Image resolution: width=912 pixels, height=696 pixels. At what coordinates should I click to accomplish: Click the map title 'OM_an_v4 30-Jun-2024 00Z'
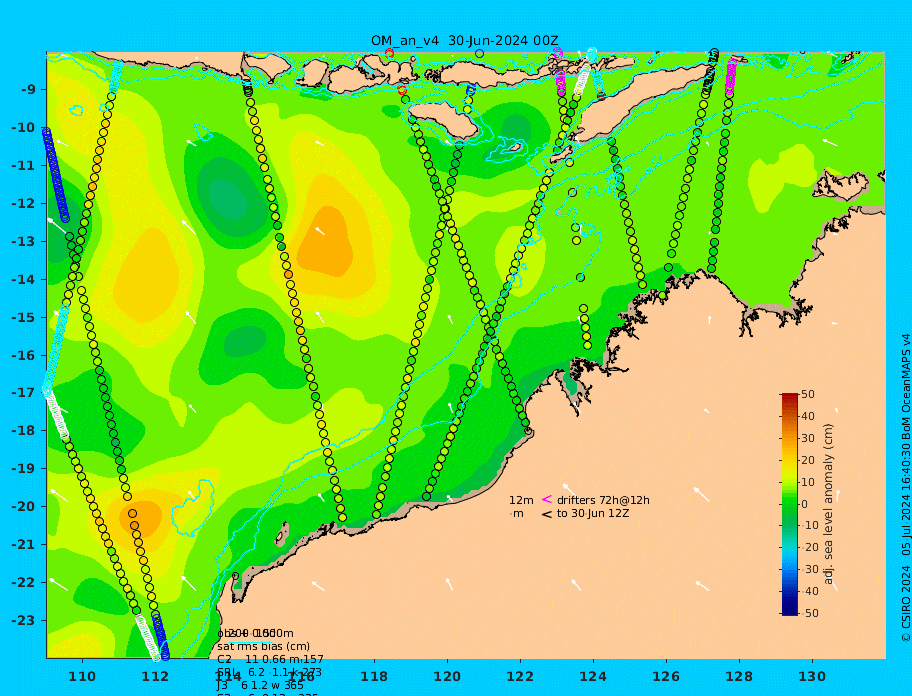coord(465,41)
